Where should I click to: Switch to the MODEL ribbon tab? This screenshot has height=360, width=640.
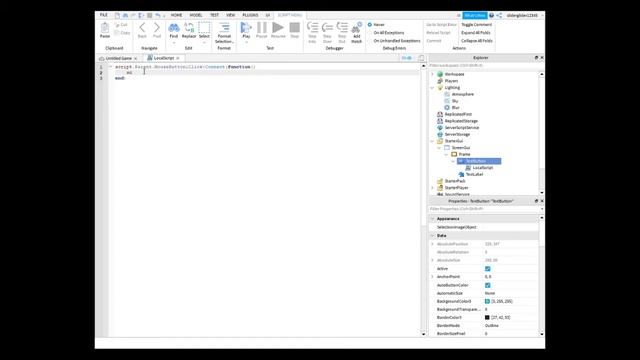196,15
